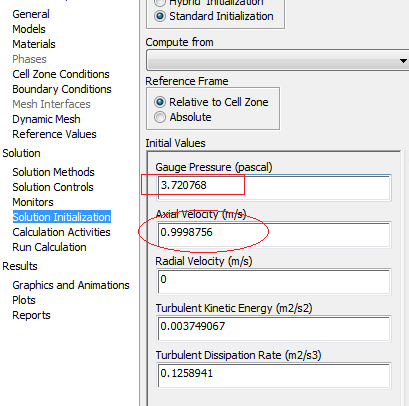409x406 pixels.
Task: Open General in the navigation tree
Action: [31, 14]
